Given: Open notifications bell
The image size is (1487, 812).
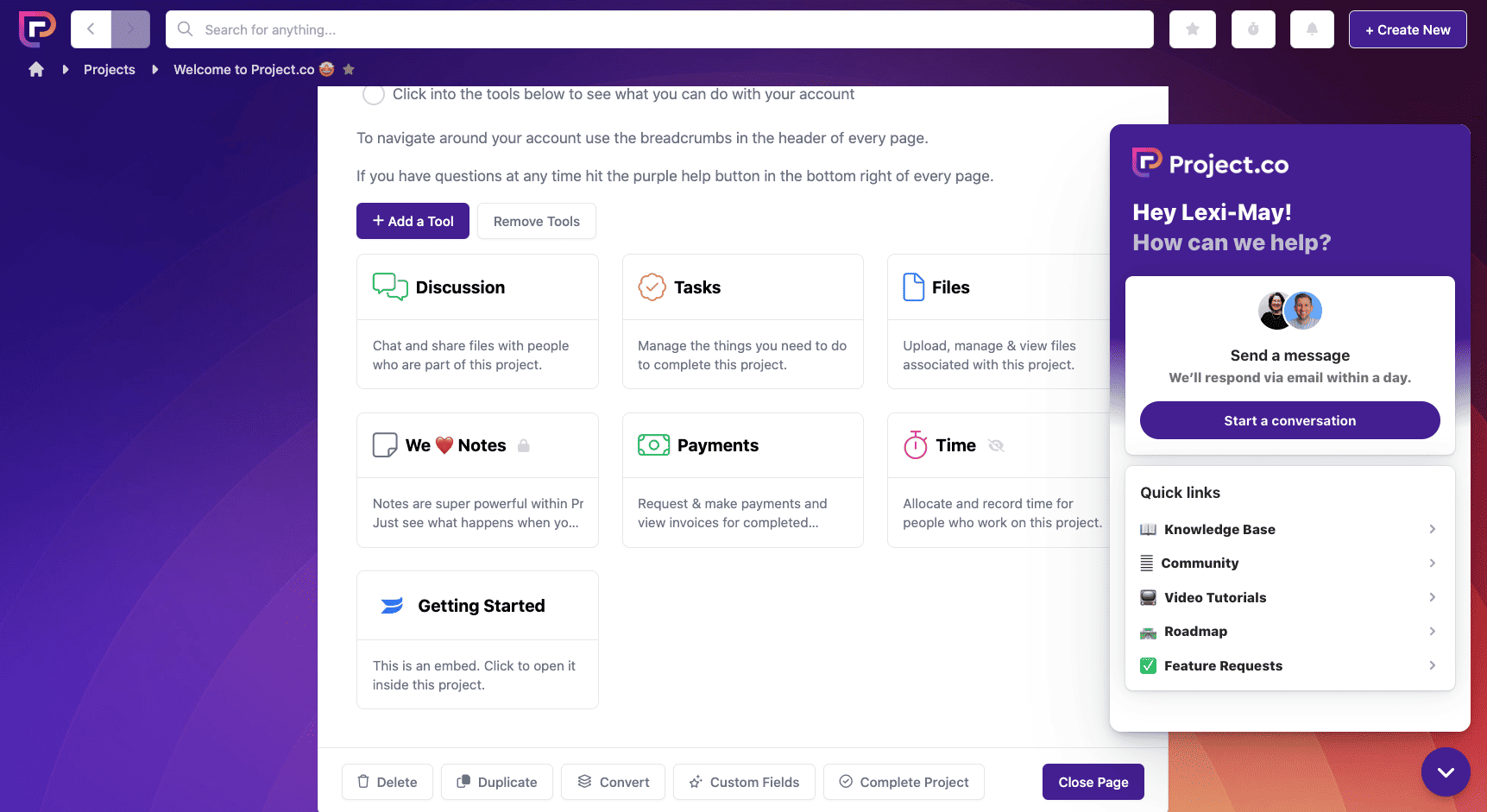Looking at the screenshot, I should click(1312, 29).
